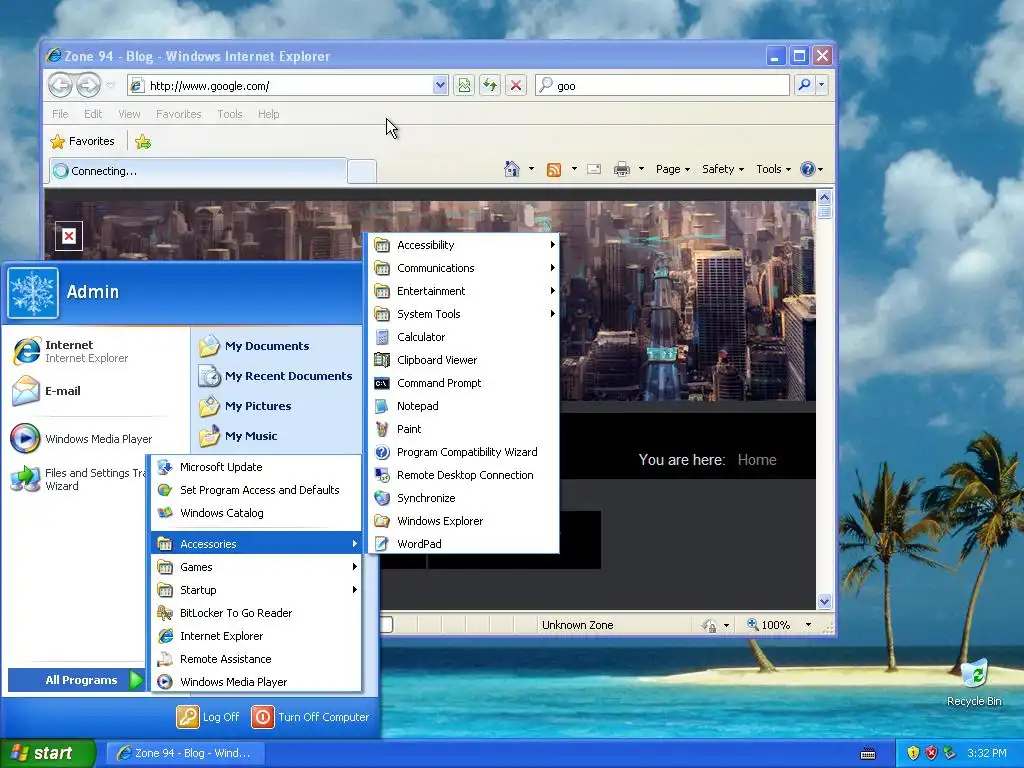Open a new blank tab
This screenshot has height=768, width=1024.
coord(362,171)
